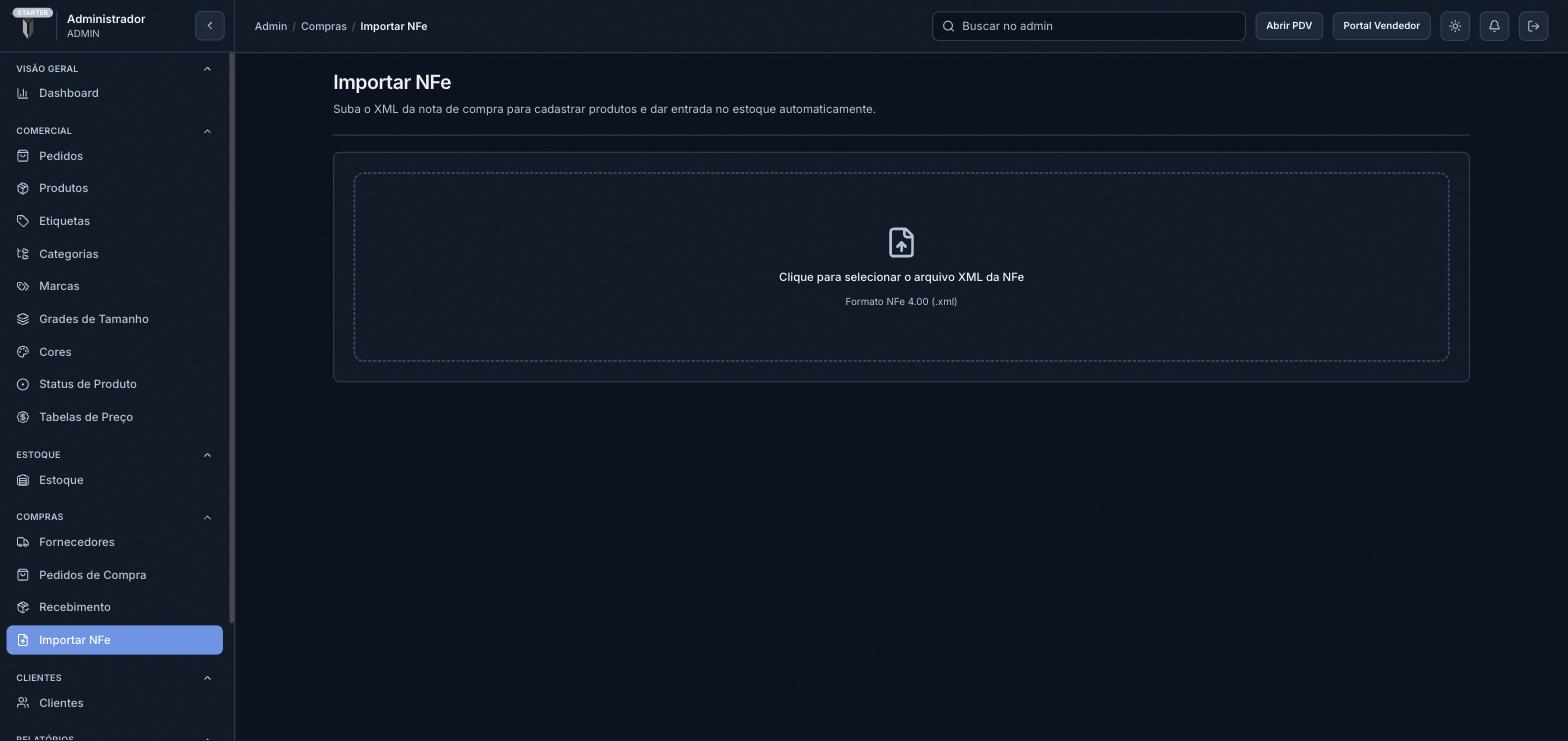Go to Admin breadcrumb
Screen dimensions: 1568x741
[x=271, y=26]
